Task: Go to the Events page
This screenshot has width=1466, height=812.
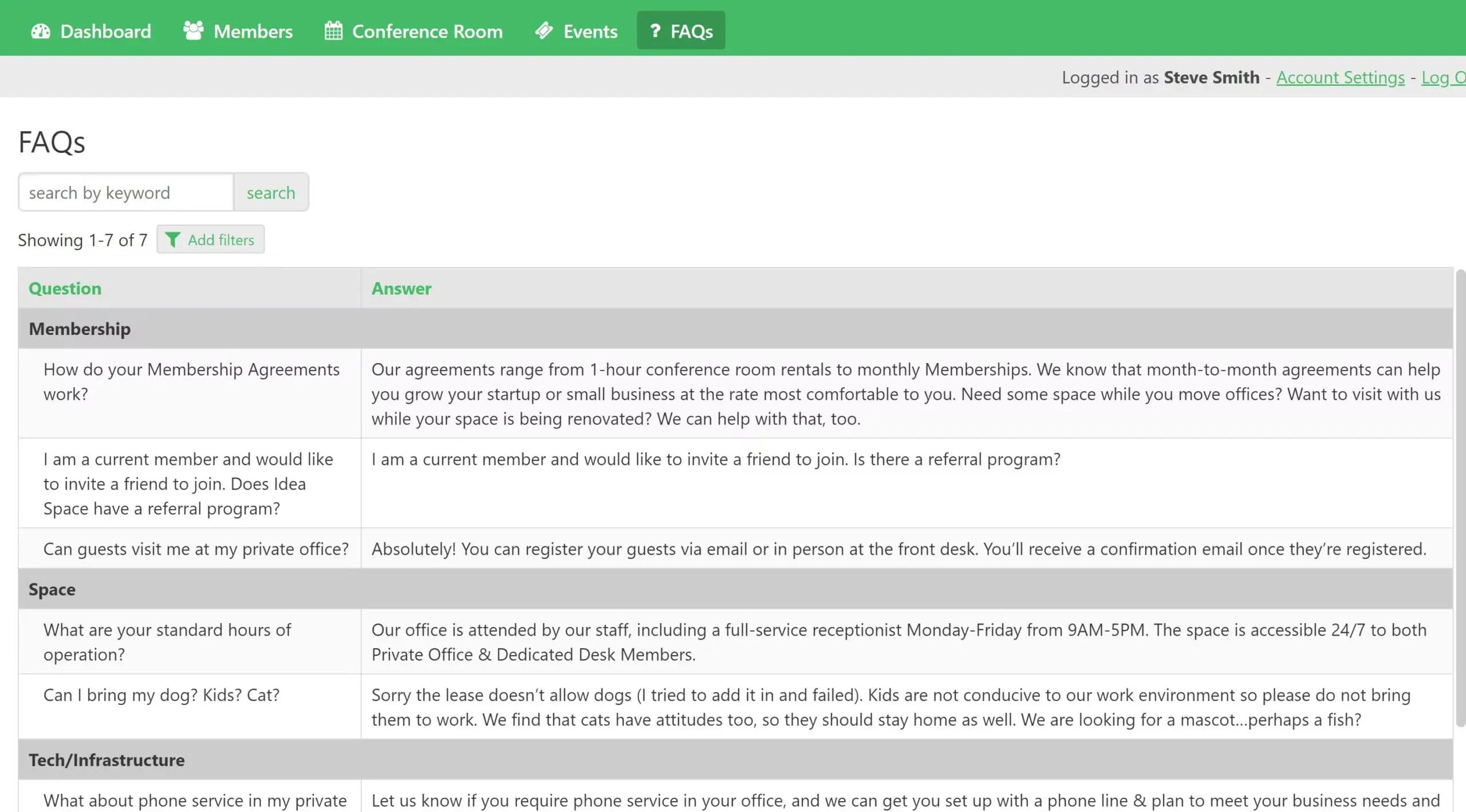Action: [x=590, y=31]
